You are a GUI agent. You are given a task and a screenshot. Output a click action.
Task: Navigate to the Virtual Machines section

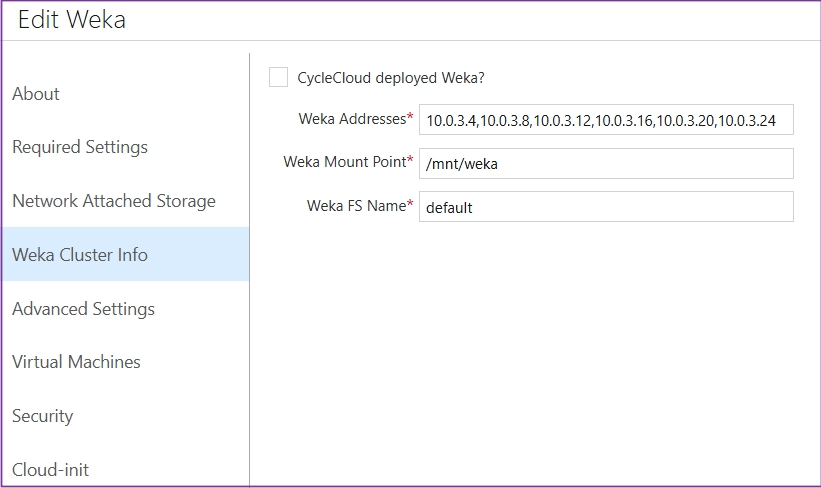tap(76, 362)
